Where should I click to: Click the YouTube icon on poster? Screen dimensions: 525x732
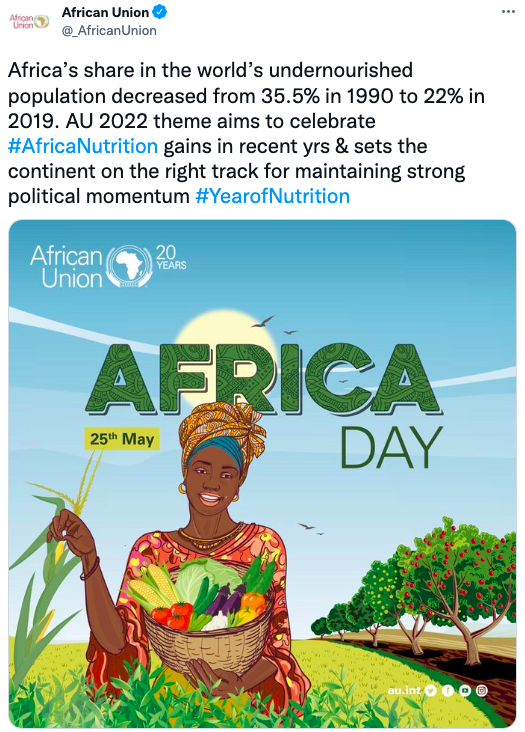(464, 690)
